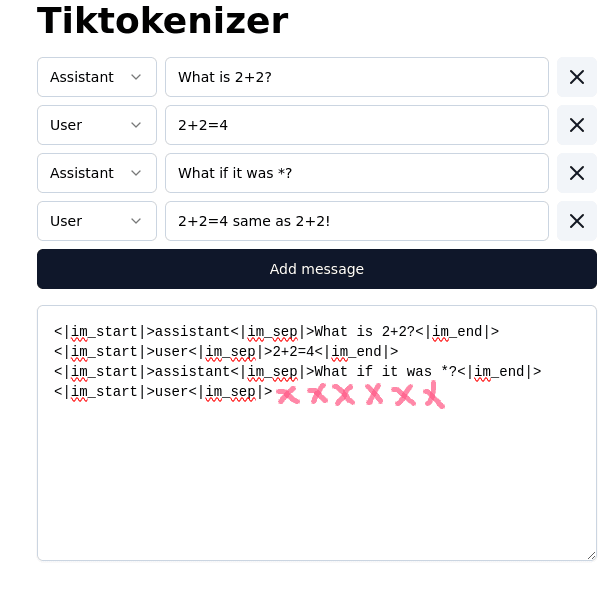Image resolution: width=609 pixels, height=605 pixels.
Task: Click the Tiktokenizer page title
Action: click(162, 21)
